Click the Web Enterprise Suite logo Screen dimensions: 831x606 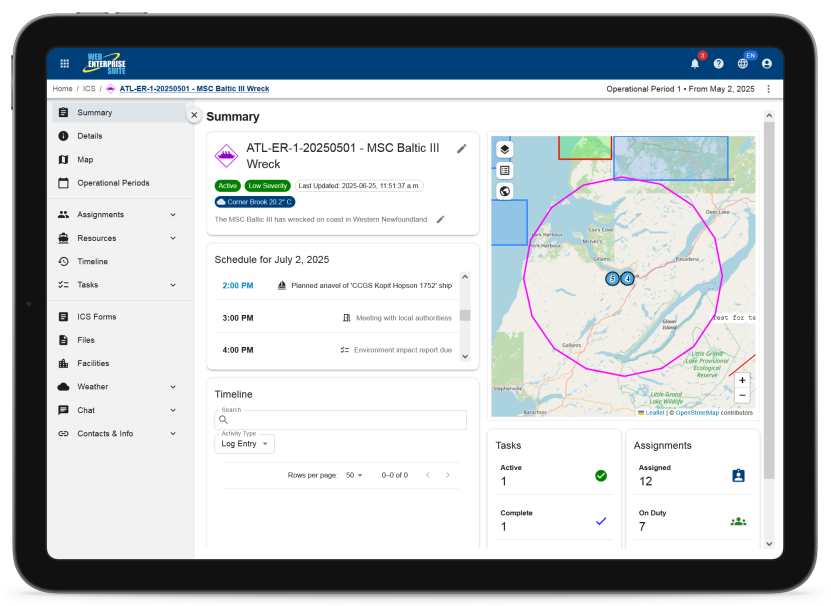pyautogui.click(x=105, y=64)
